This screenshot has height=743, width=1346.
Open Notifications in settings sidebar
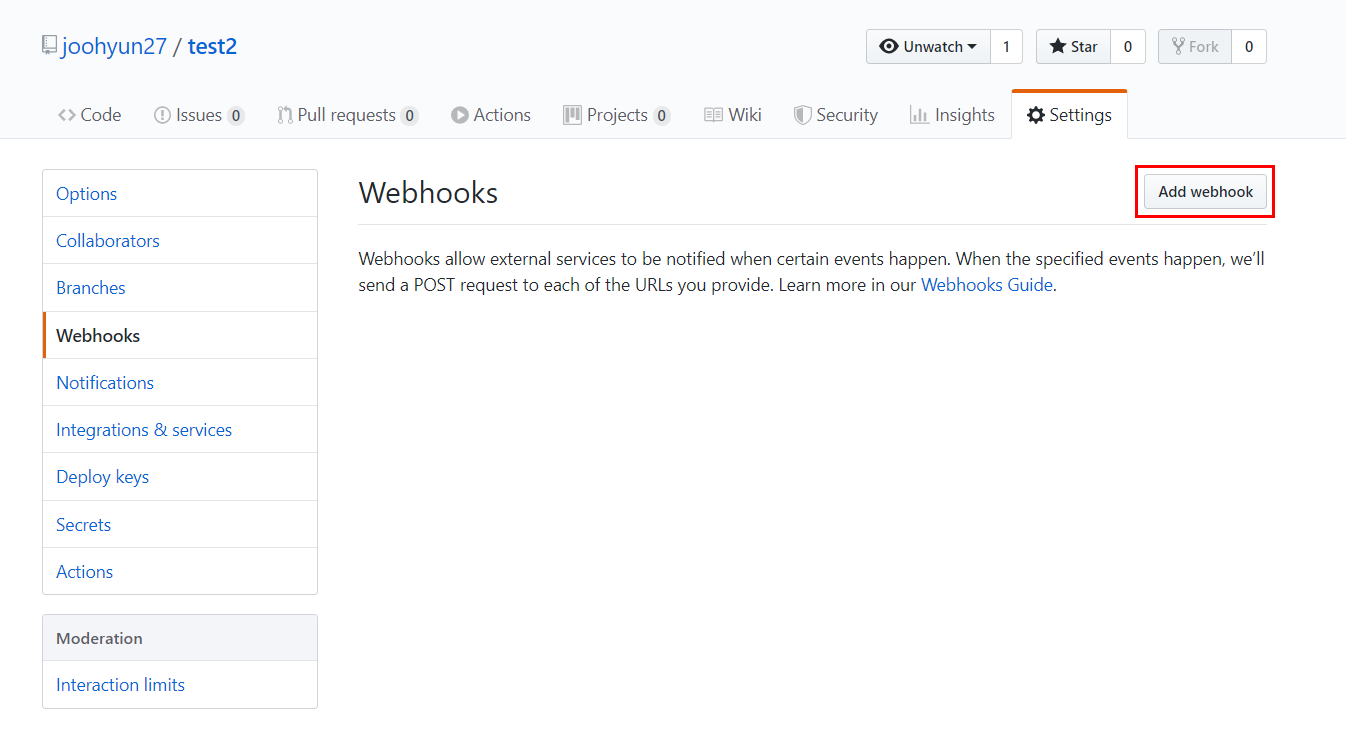point(180,383)
